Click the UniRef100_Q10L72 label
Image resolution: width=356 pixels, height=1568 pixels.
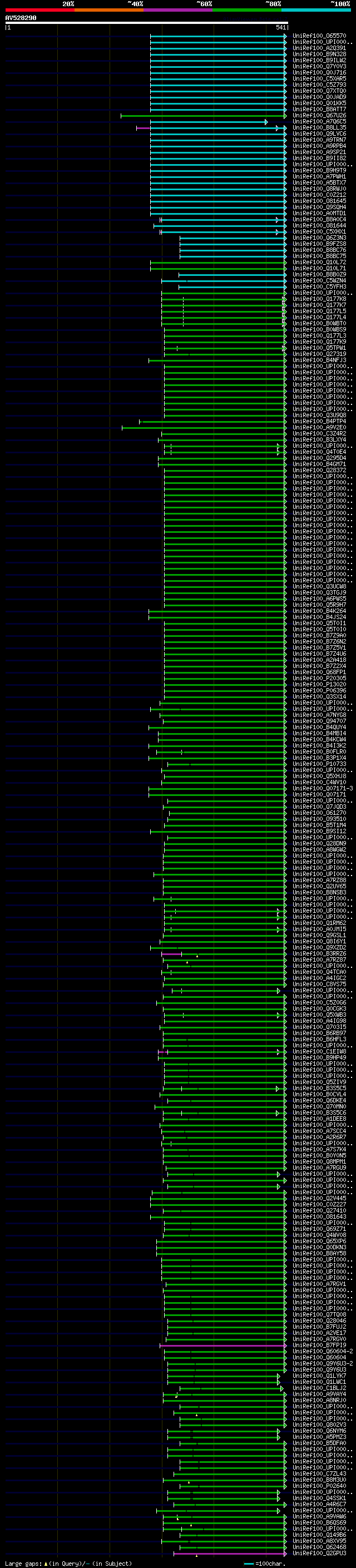tap(319, 263)
